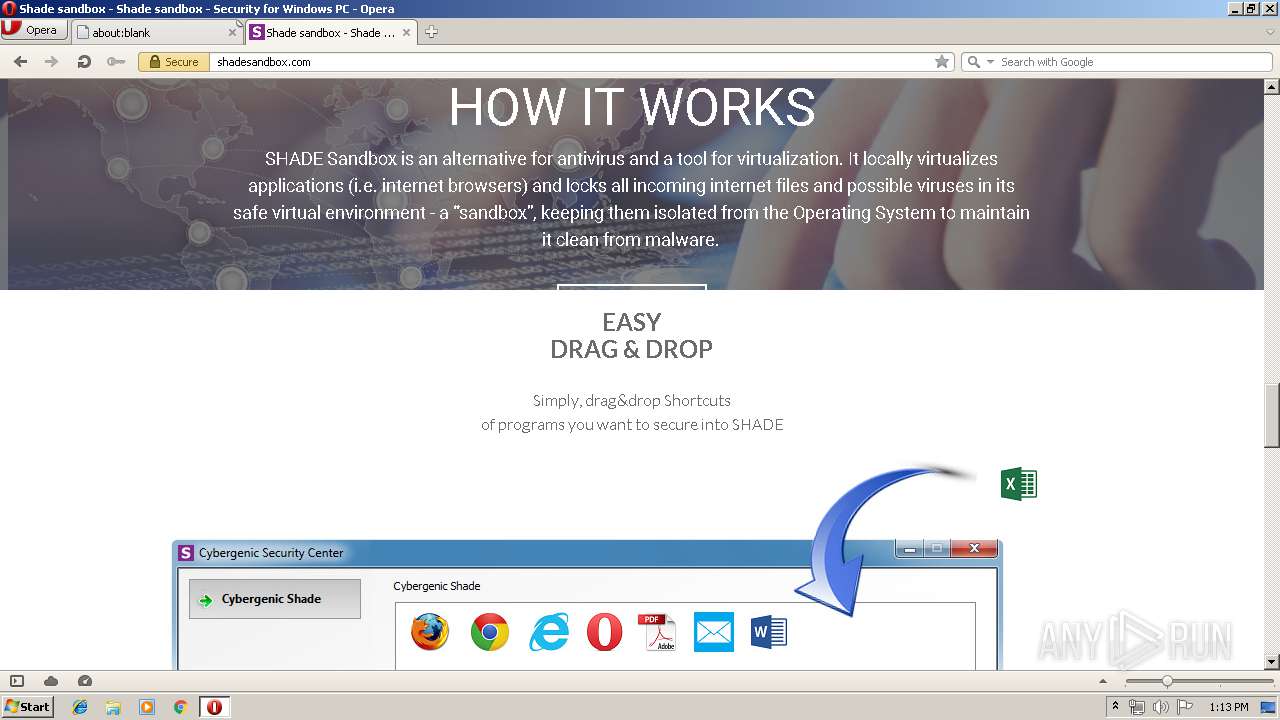Launch Chrome from taskbar

pos(180,707)
